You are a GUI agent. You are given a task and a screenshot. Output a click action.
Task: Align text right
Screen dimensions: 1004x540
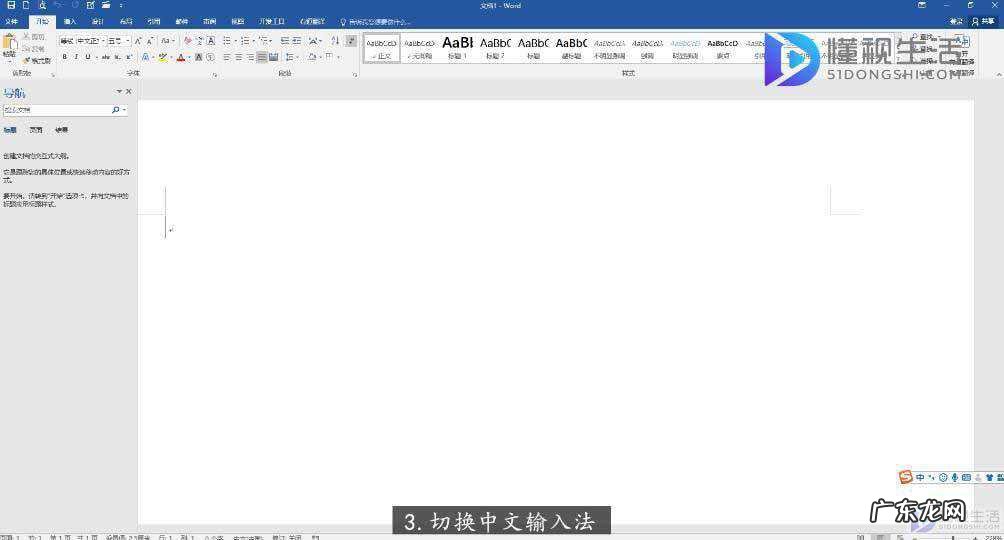[x=250, y=57]
